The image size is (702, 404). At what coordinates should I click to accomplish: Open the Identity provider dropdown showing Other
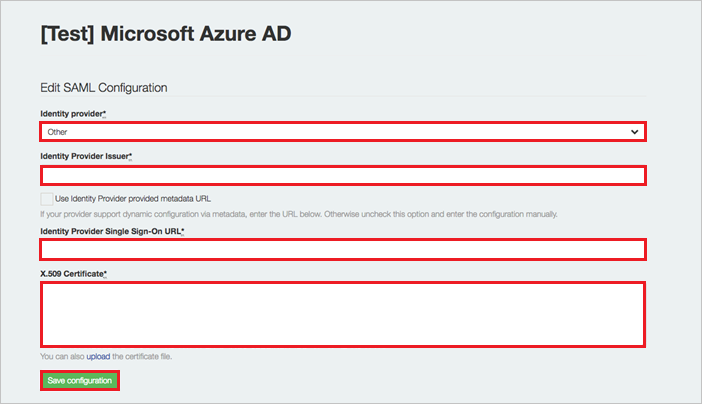pyautogui.click(x=343, y=132)
